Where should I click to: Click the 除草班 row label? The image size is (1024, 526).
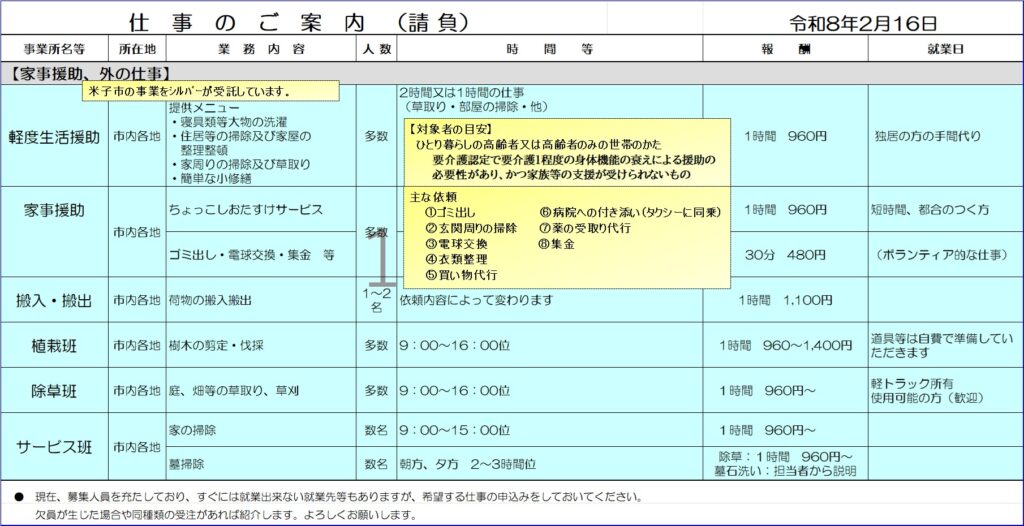tap(54, 389)
